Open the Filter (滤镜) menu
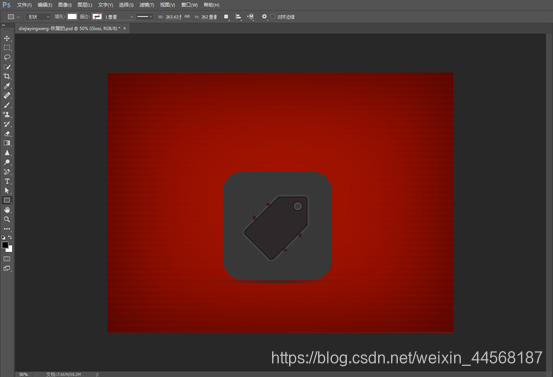 coord(146,5)
